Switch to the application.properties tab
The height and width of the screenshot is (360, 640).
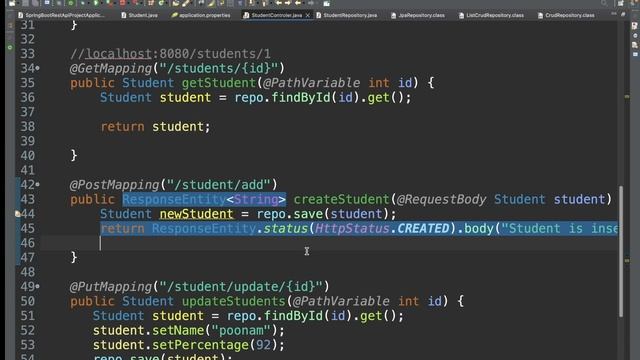click(201, 15)
